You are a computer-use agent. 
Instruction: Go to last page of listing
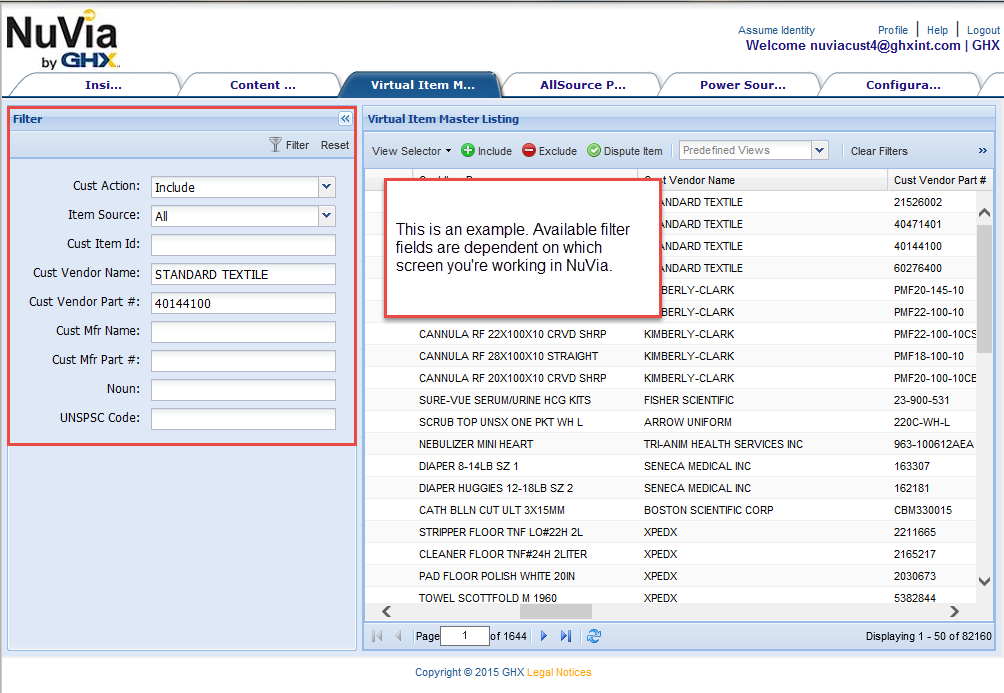click(x=566, y=636)
